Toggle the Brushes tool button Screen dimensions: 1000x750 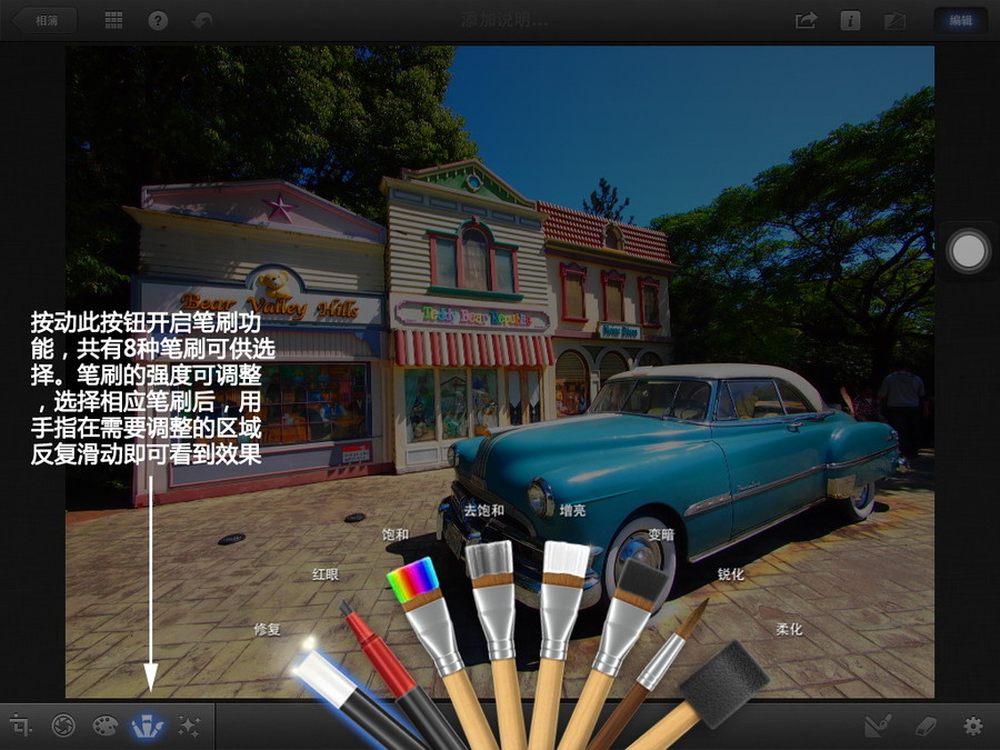tap(148, 726)
